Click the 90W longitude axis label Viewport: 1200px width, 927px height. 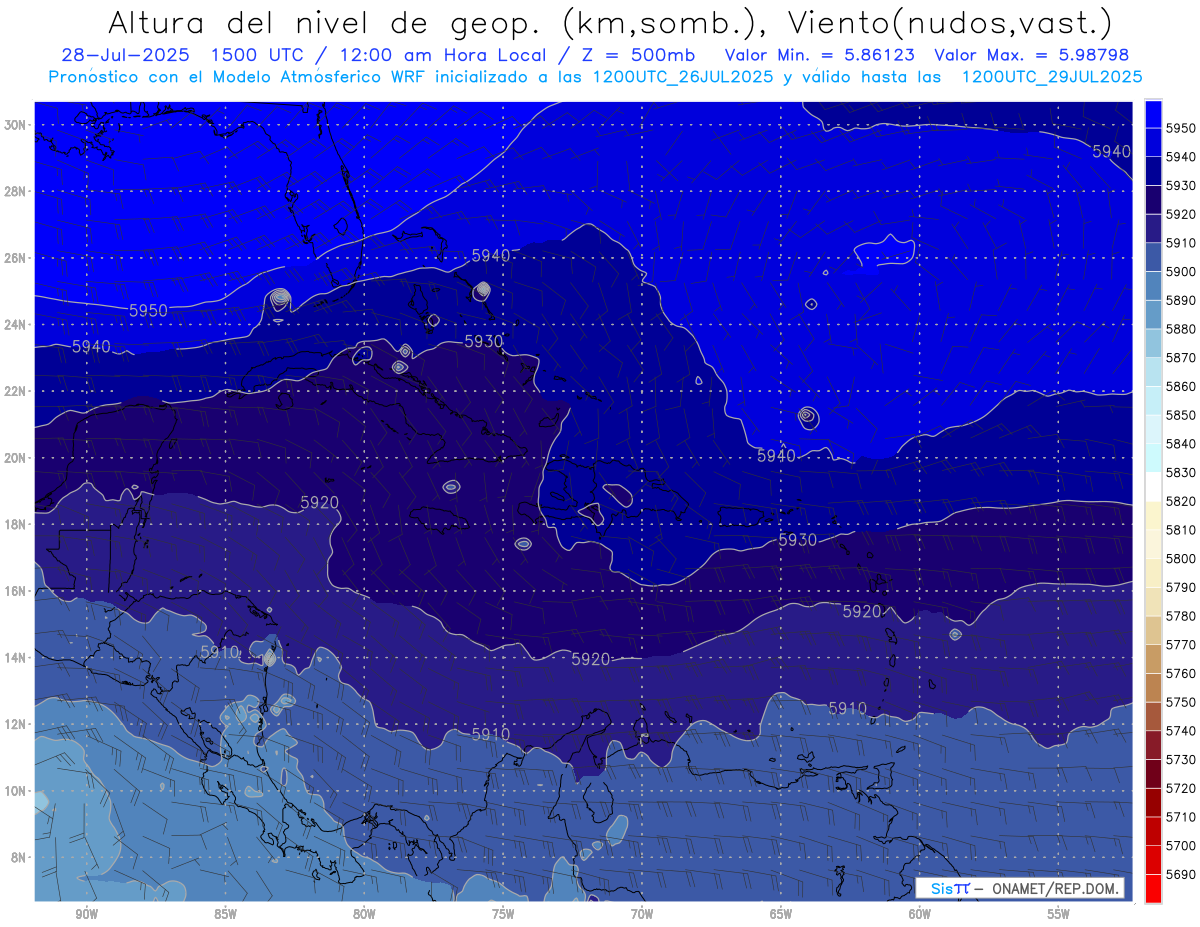tap(86, 914)
